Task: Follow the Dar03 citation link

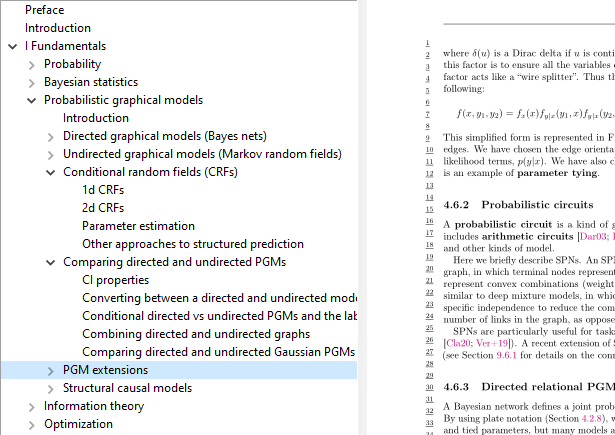Action: pos(592,237)
